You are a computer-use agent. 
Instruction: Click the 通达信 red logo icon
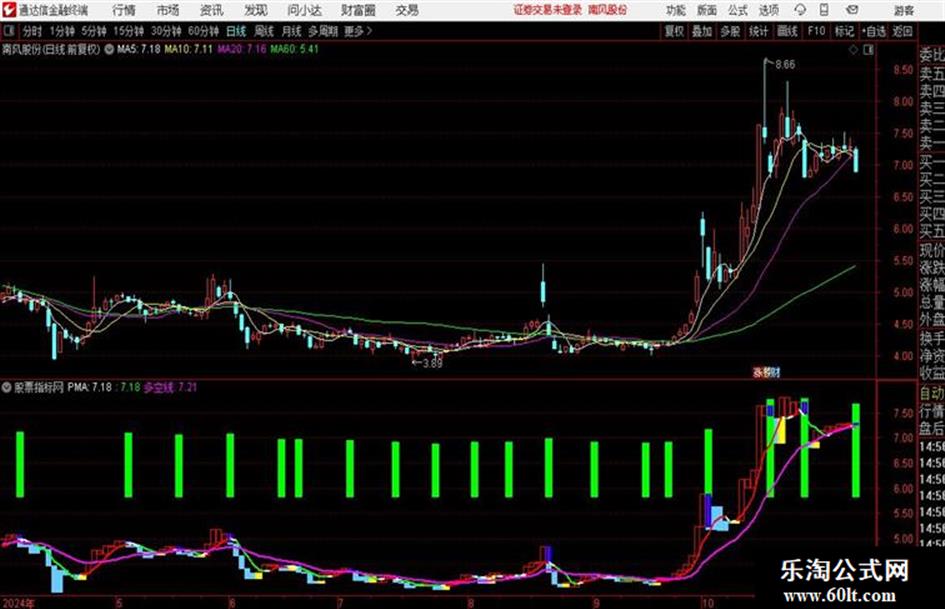tap(9, 10)
